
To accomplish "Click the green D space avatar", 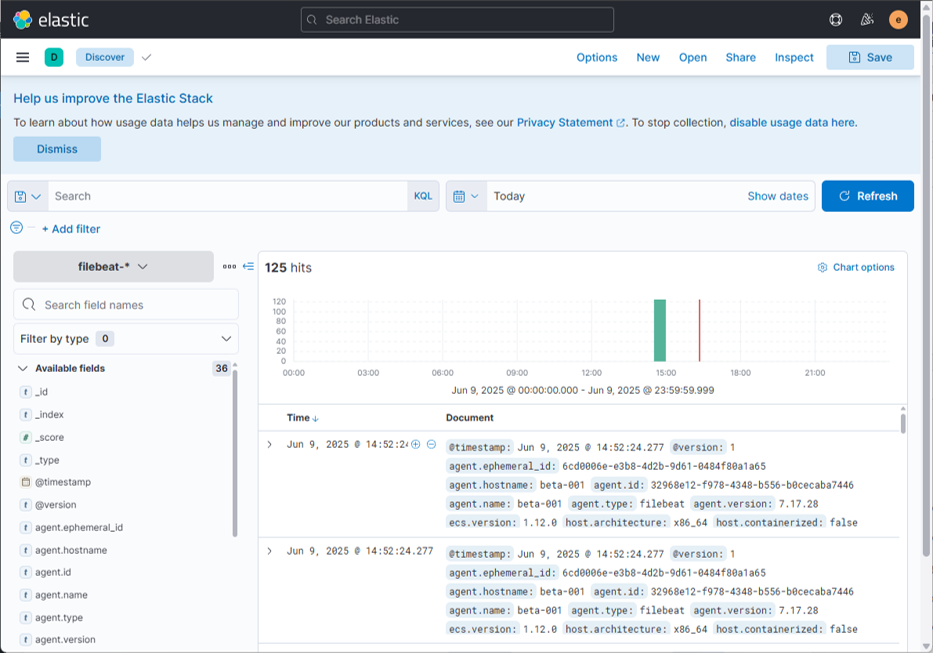I will [54, 57].
